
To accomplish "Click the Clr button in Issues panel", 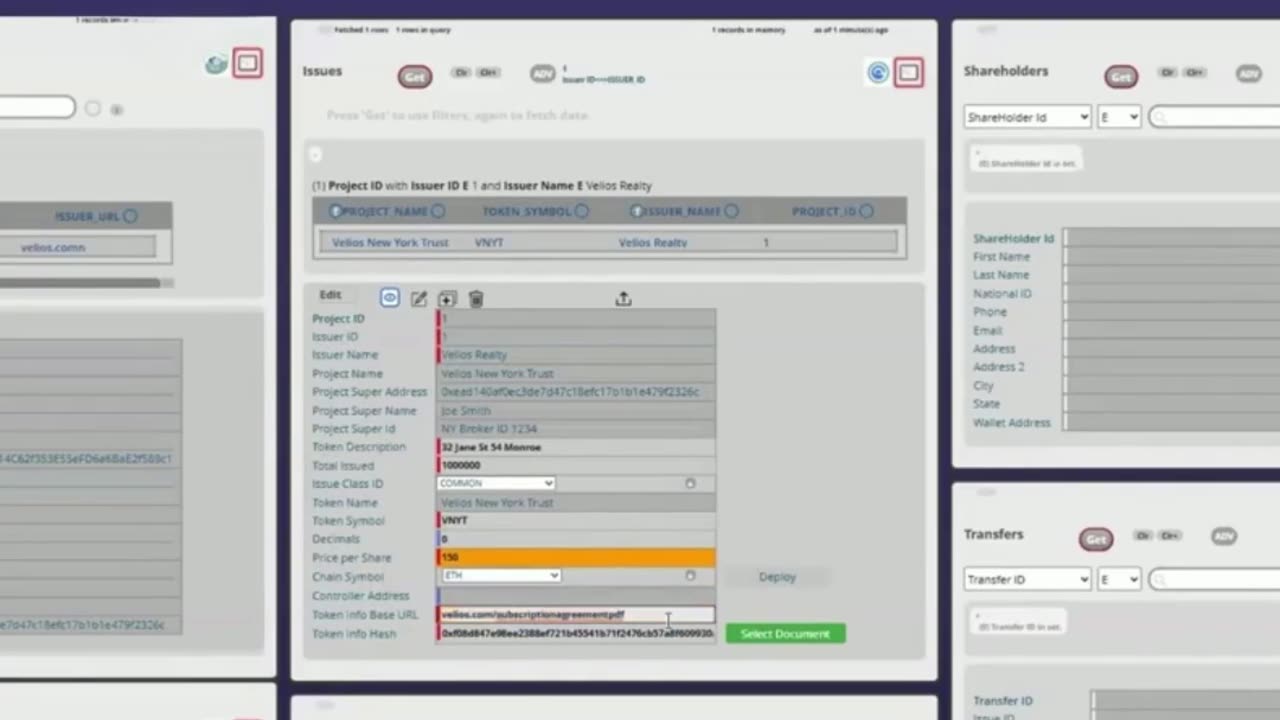I will [461, 73].
